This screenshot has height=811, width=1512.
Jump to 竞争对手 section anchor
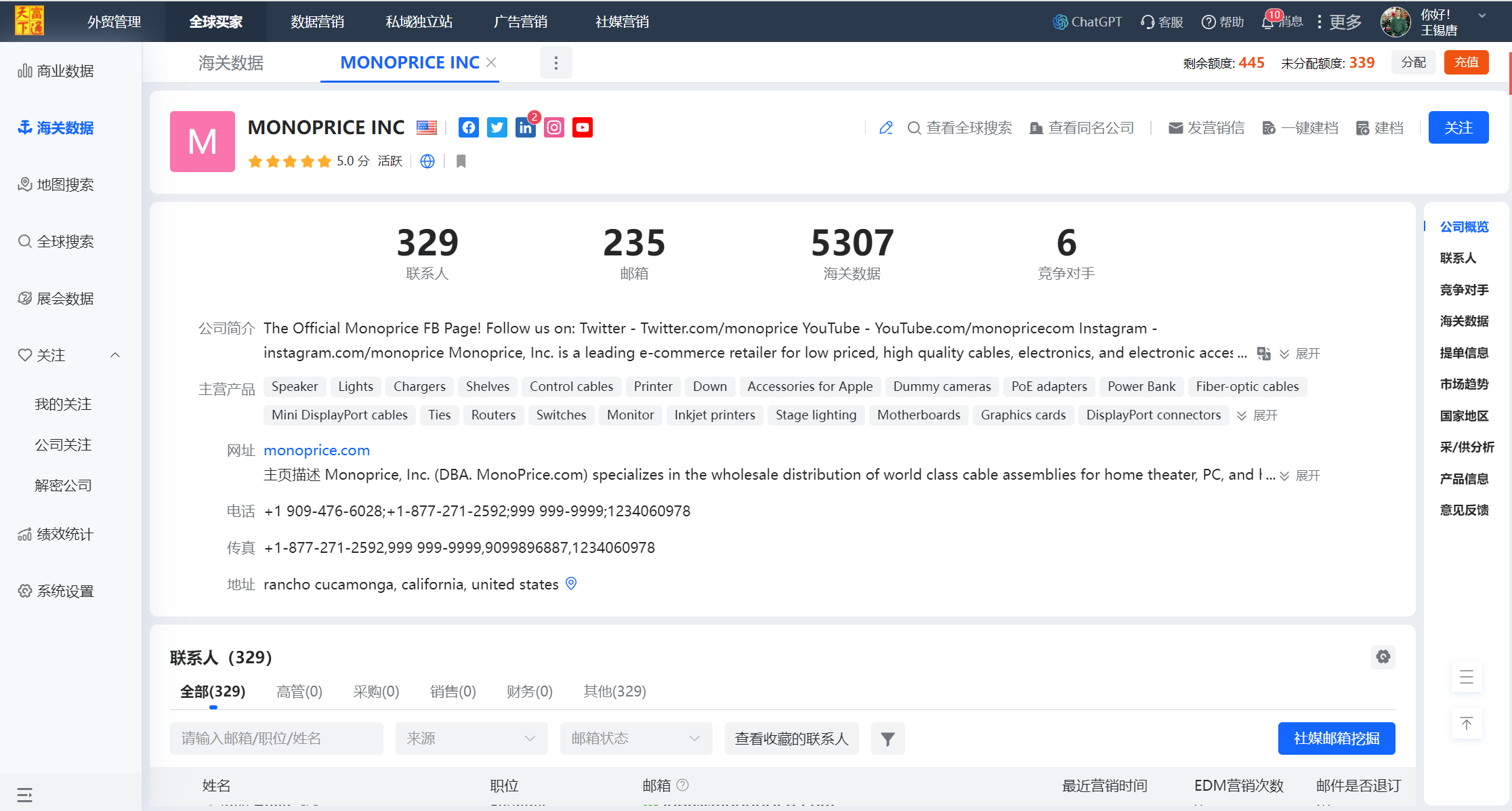[1465, 290]
